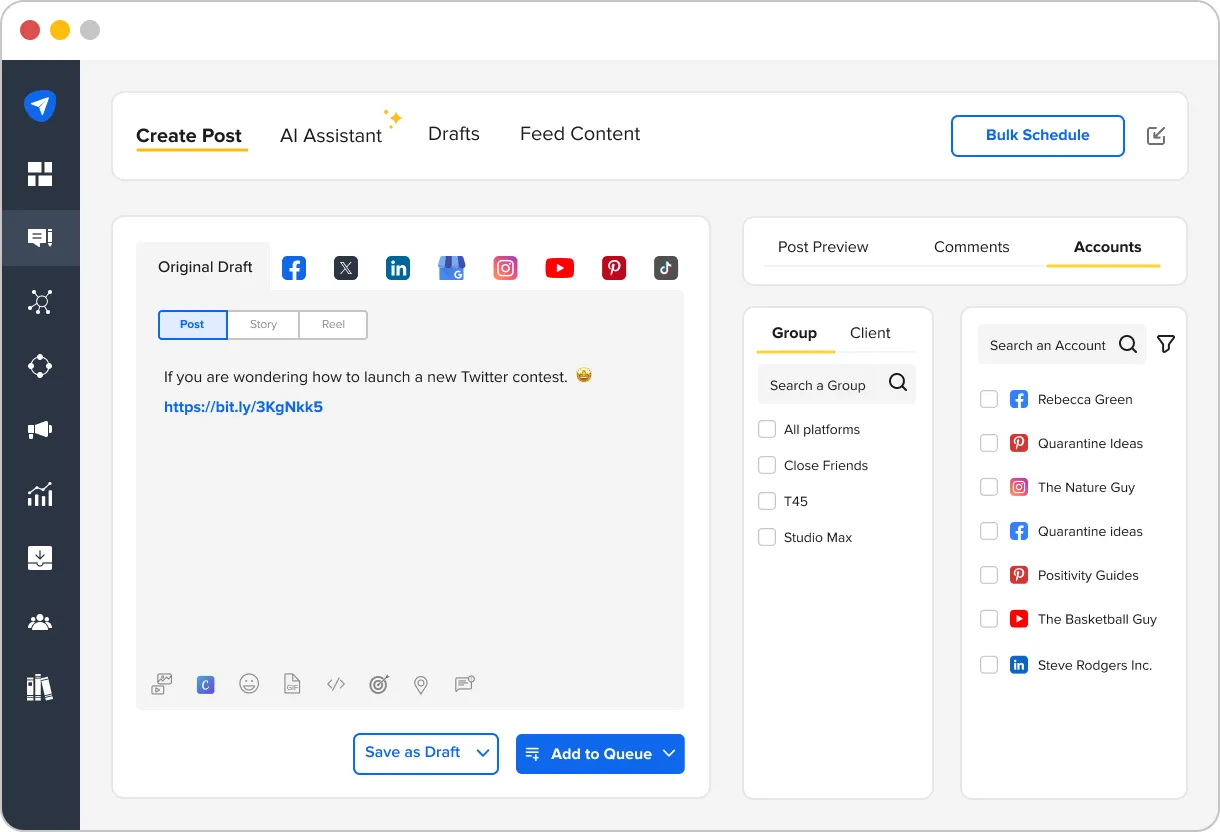Check the All platforms group
The width and height of the screenshot is (1220, 832).
click(767, 428)
